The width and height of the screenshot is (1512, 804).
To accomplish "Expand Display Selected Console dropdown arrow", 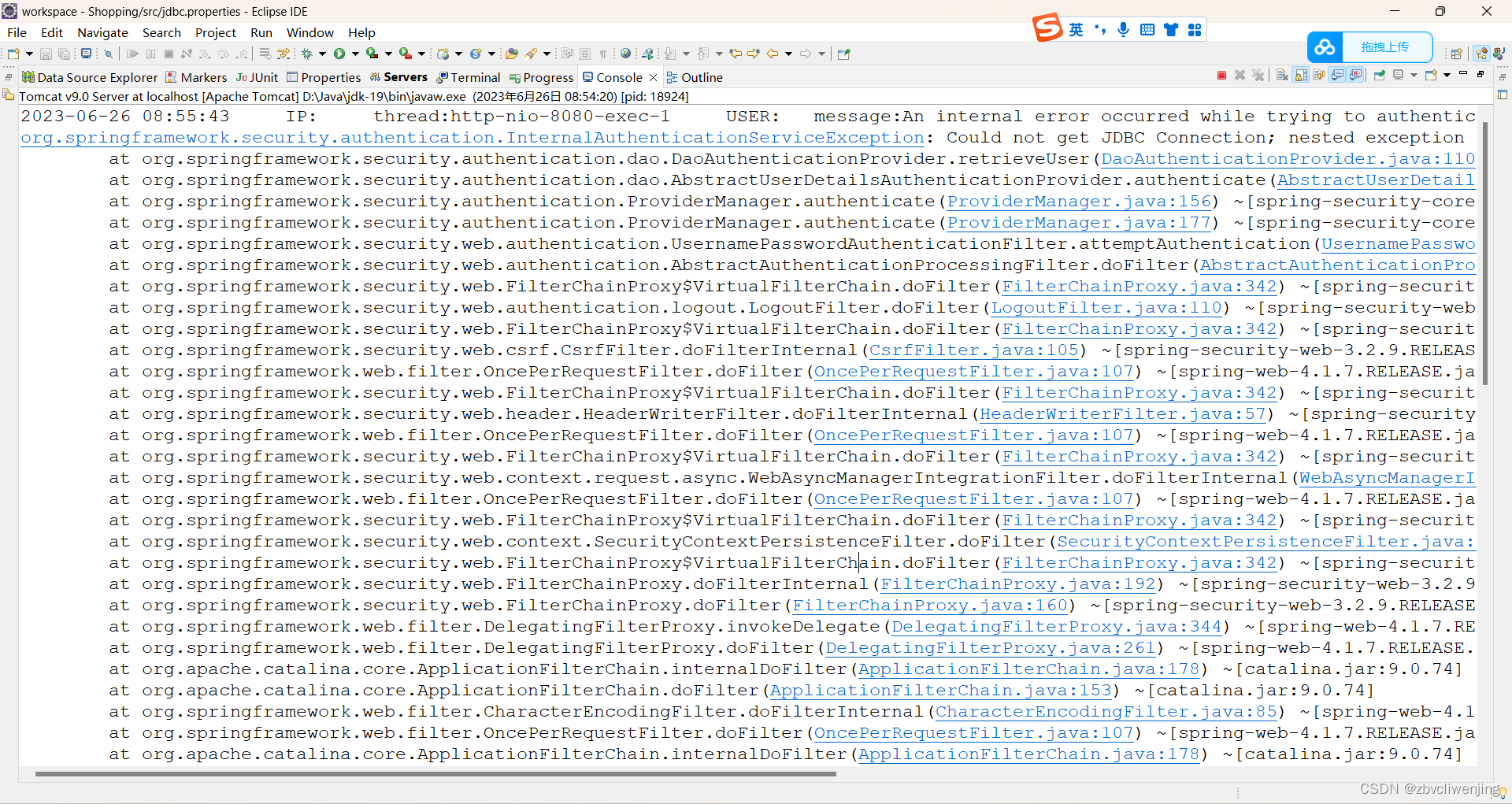I will pos(1414,75).
